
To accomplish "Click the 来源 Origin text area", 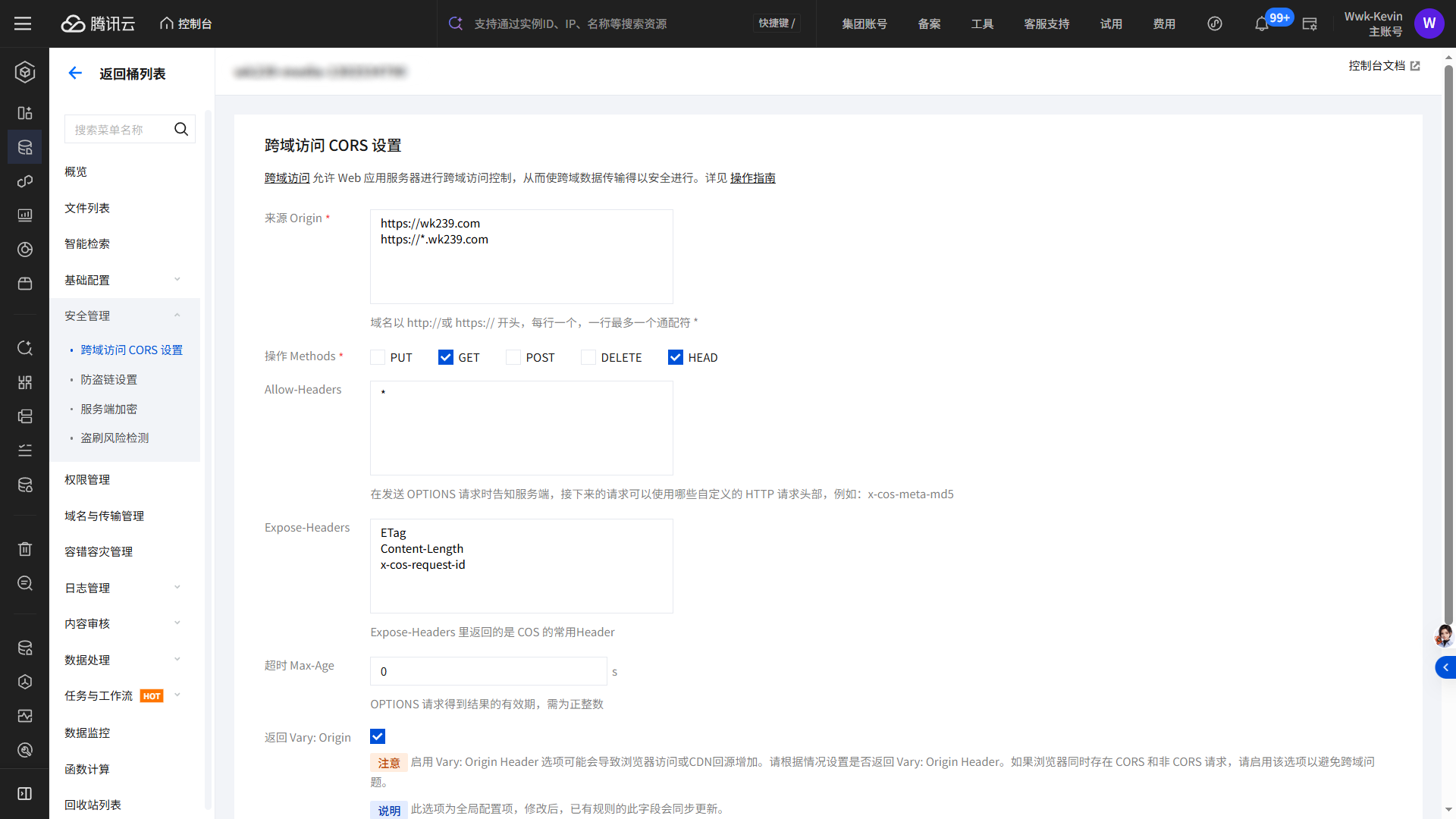I will [x=521, y=256].
